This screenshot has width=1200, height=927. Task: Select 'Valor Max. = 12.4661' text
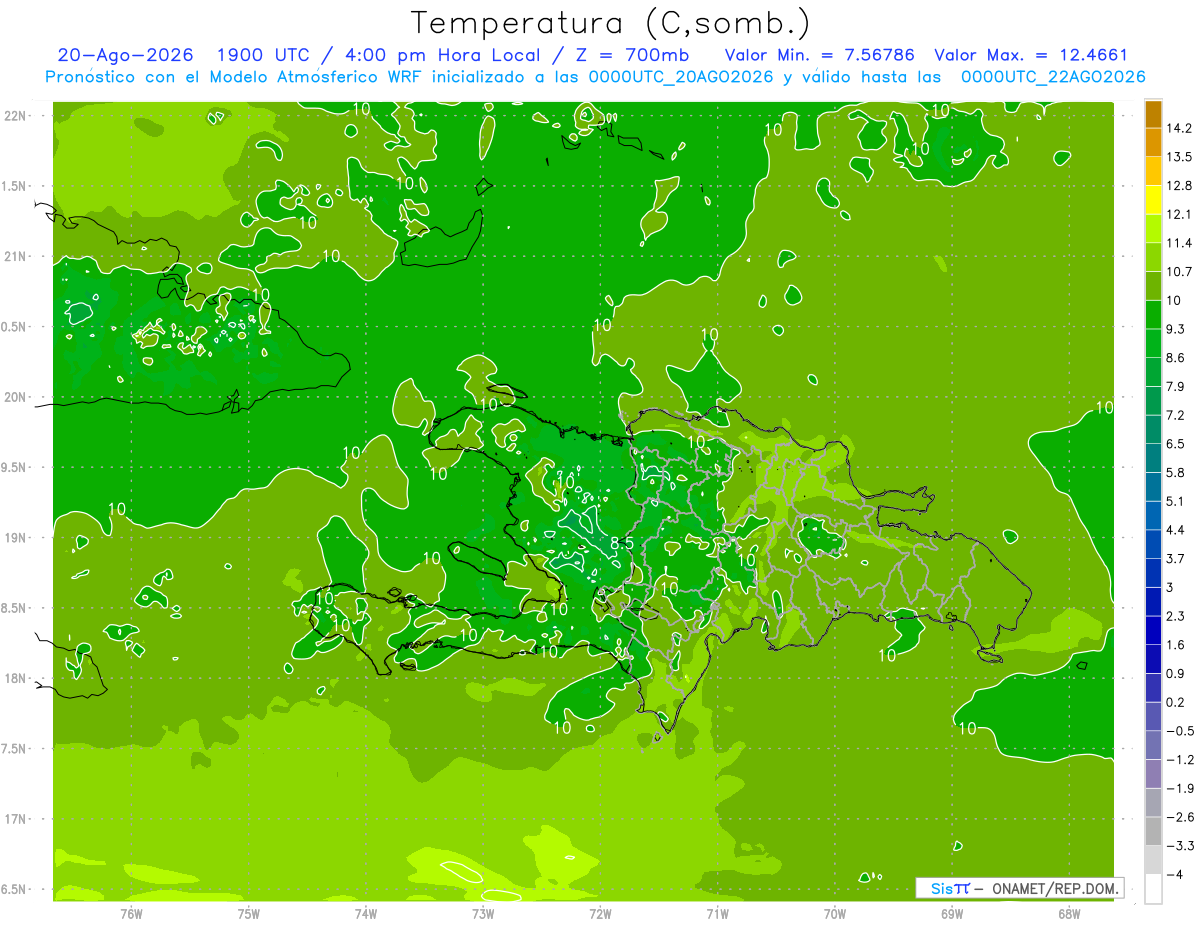(1030, 55)
